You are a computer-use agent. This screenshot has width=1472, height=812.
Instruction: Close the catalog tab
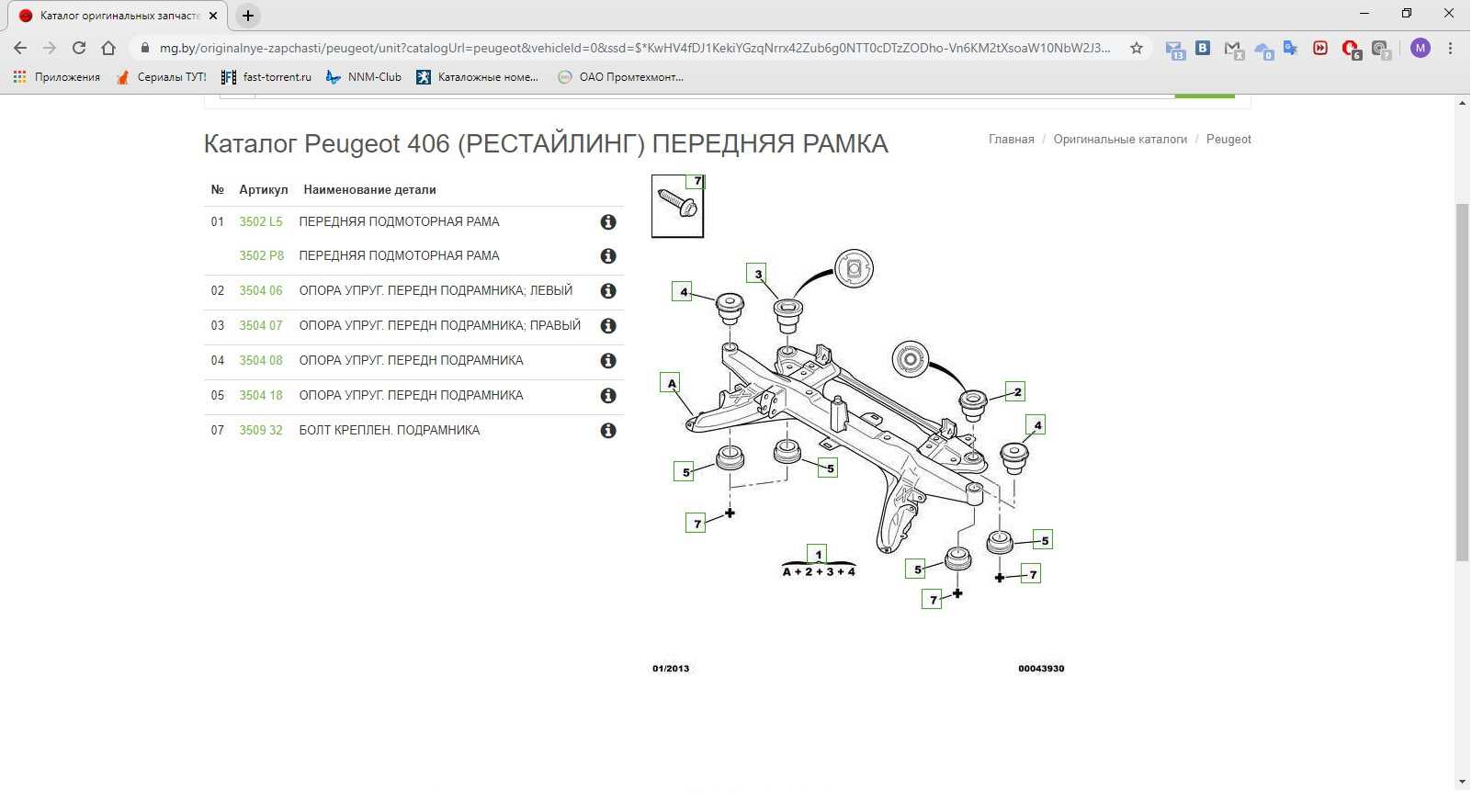pos(213,16)
